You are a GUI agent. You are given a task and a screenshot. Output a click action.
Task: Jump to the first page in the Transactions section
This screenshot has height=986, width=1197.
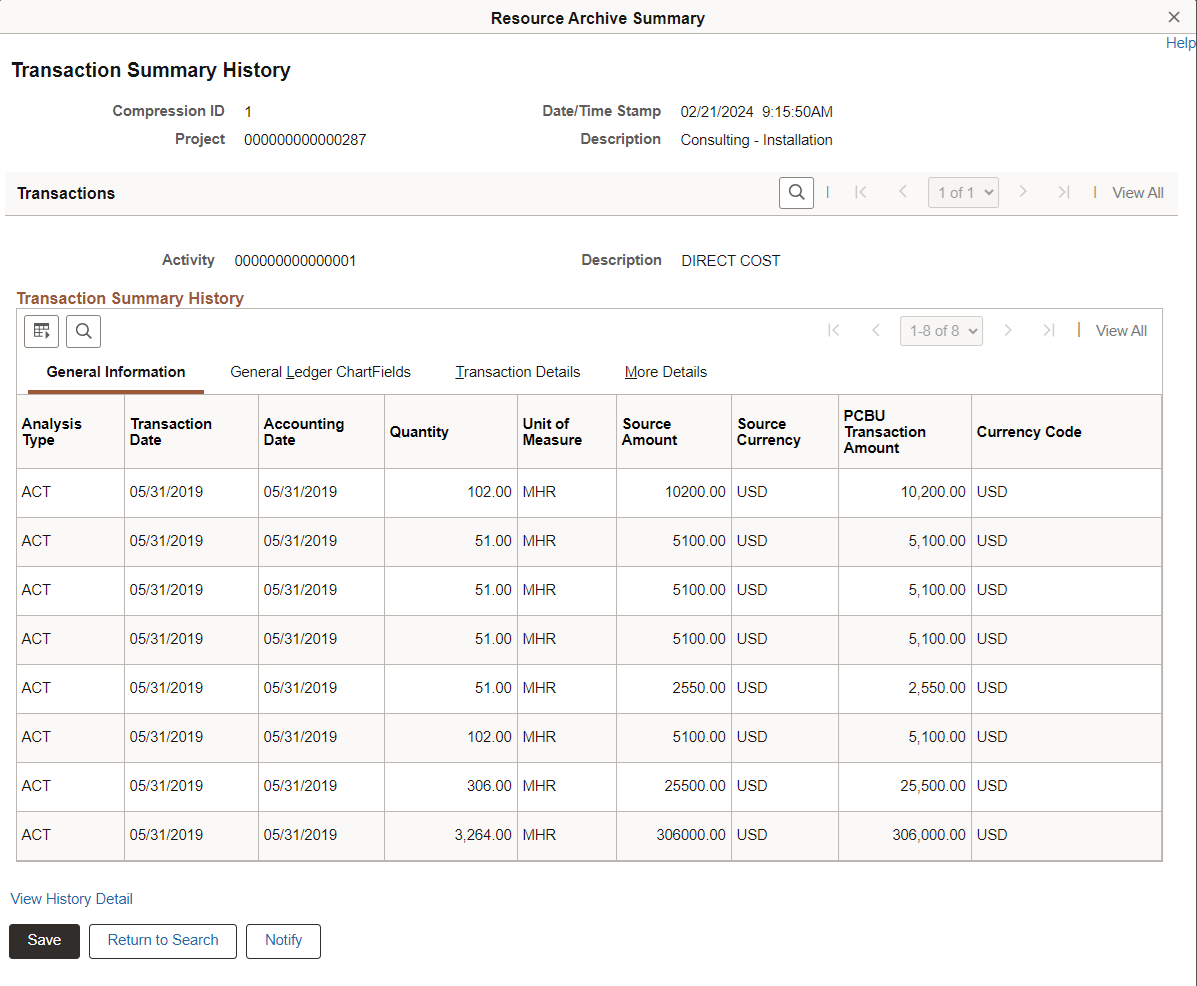point(861,192)
